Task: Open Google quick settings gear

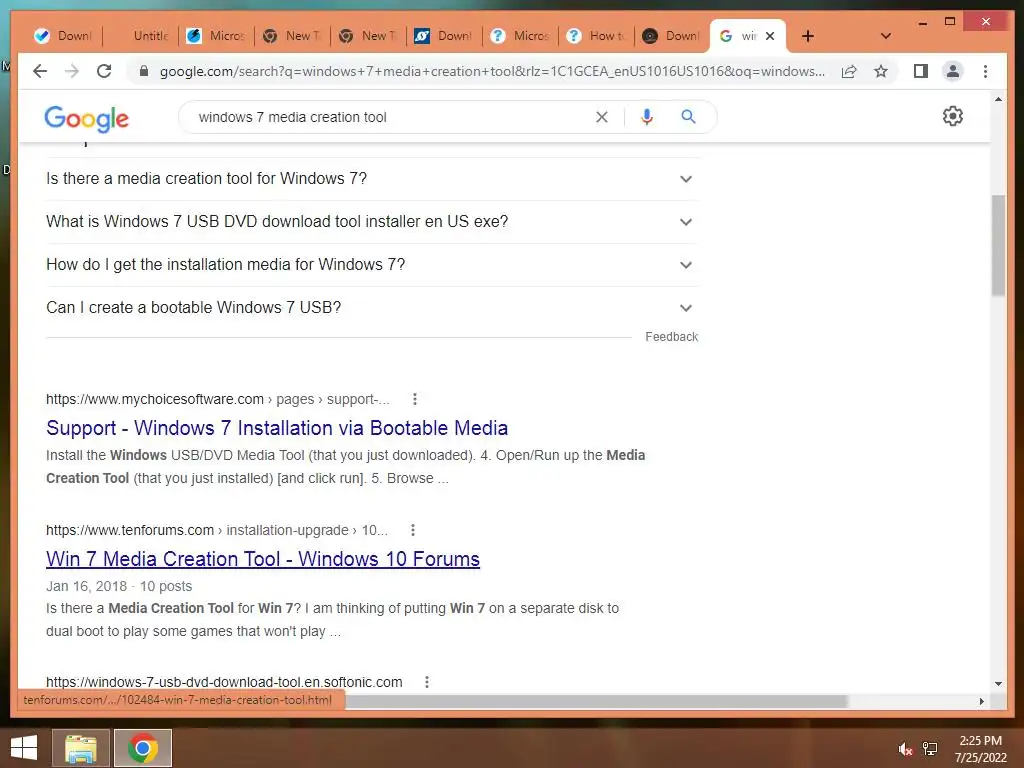Action: pyautogui.click(x=953, y=116)
